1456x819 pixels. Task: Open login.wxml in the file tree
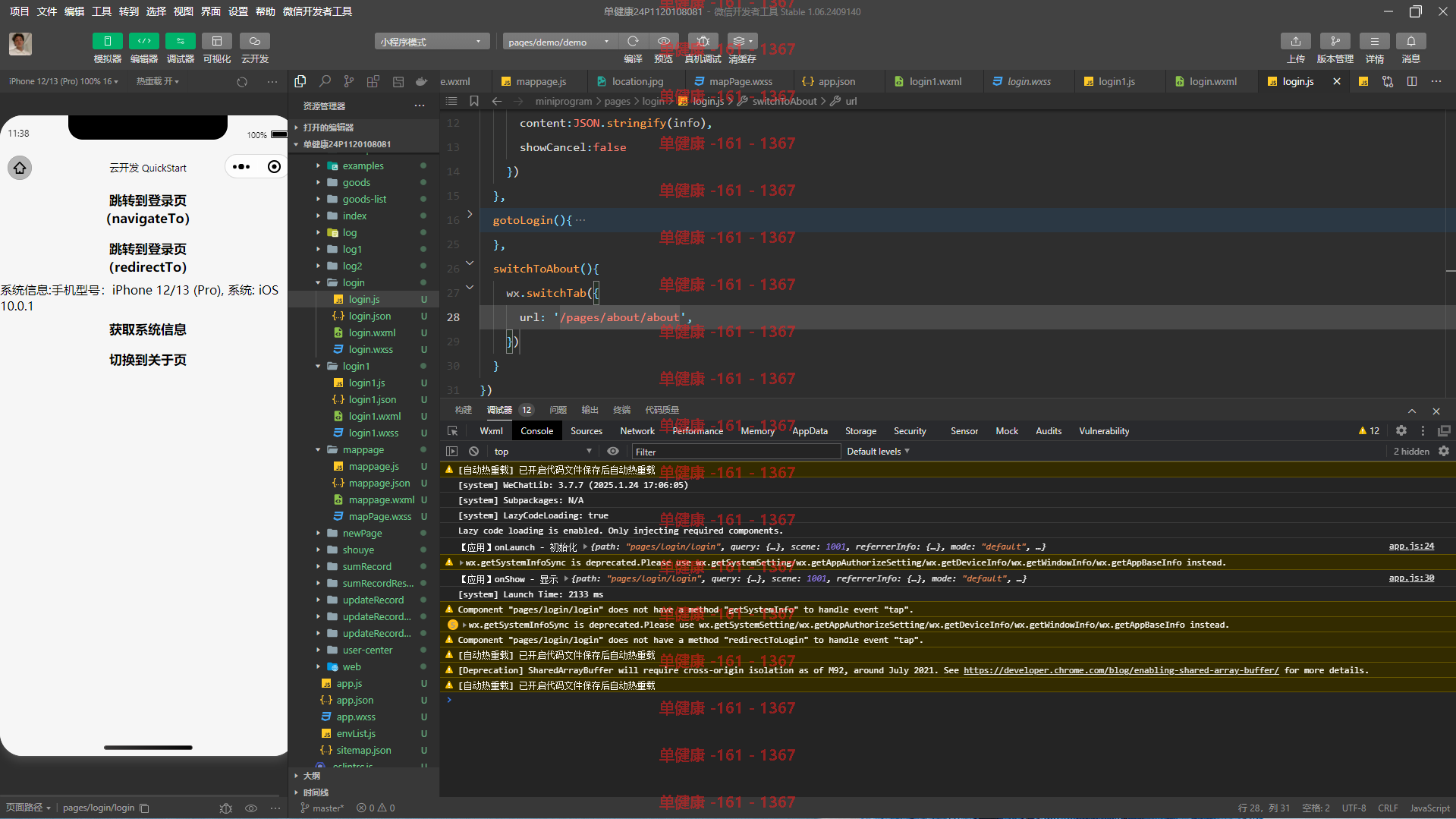[x=372, y=332]
